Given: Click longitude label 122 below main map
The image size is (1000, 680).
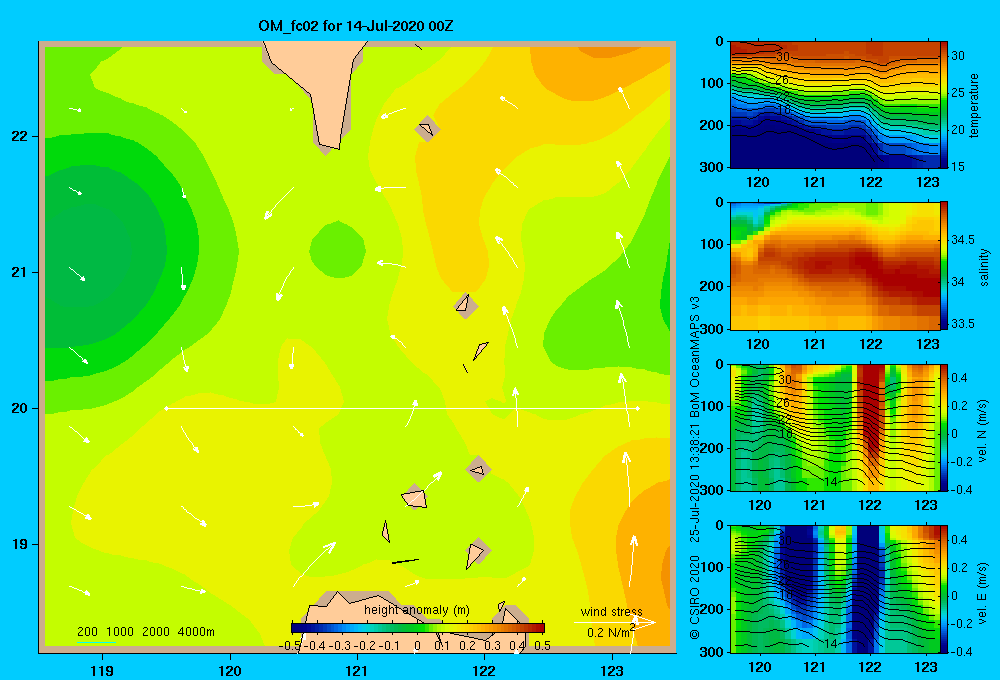Looking at the screenshot, I should click(x=484, y=671).
